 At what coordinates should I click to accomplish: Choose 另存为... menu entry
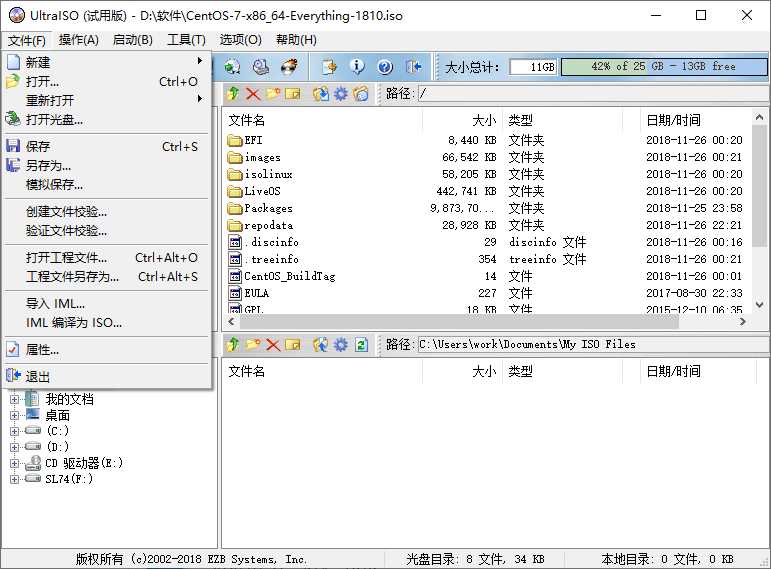pyautogui.click(x=107, y=166)
